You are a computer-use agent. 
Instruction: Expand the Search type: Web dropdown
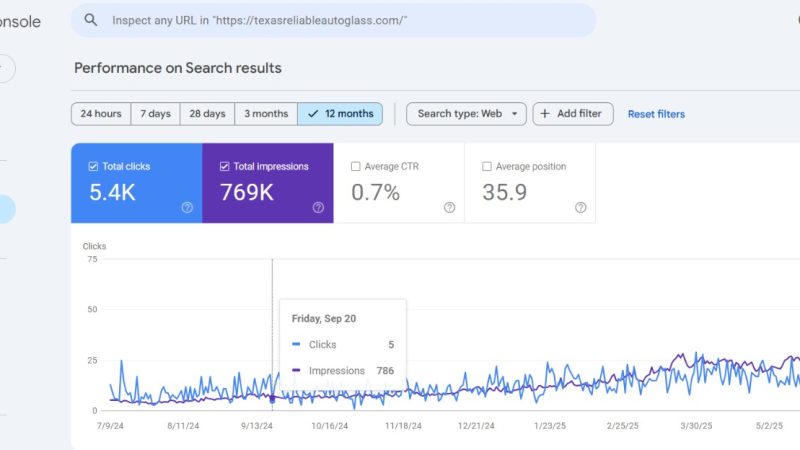[x=466, y=114]
